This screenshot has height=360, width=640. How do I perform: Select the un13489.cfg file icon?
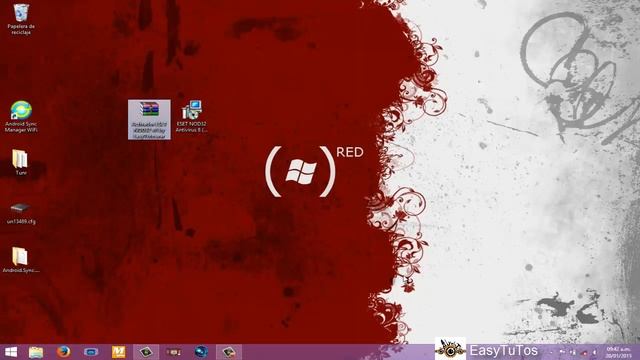click(21, 213)
